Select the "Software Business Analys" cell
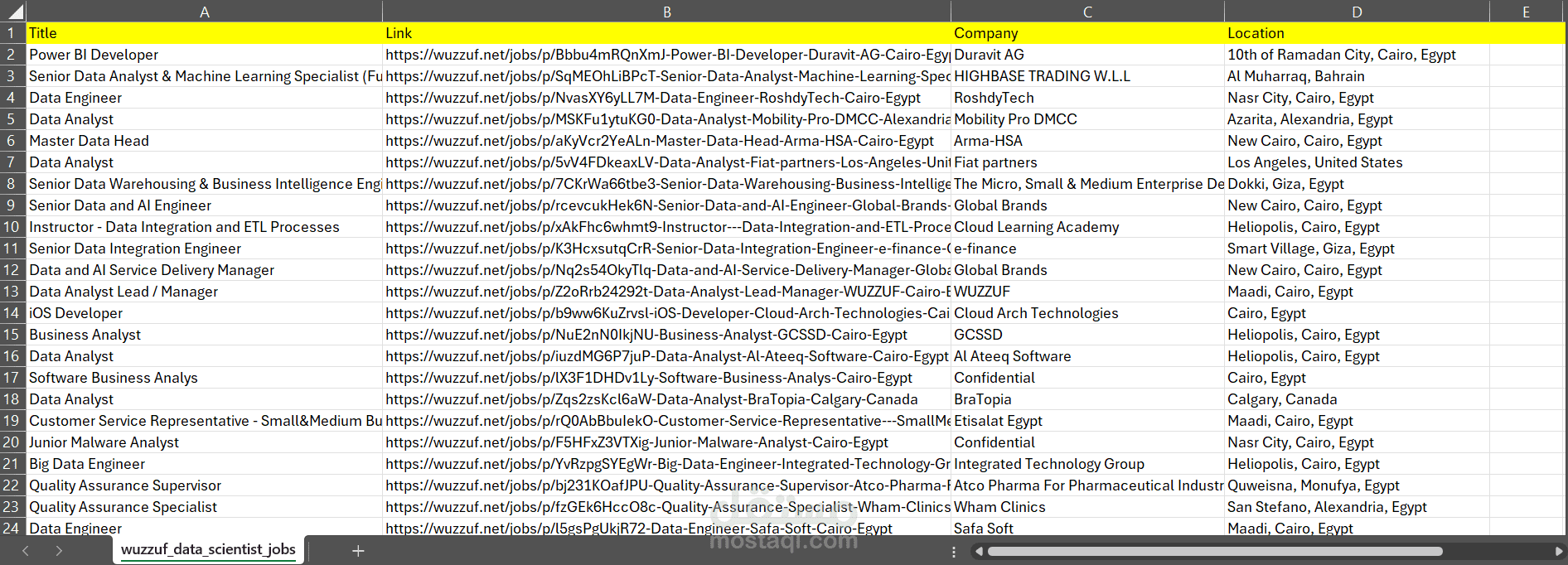The width and height of the screenshot is (1568, 565). tap(205, 378)
